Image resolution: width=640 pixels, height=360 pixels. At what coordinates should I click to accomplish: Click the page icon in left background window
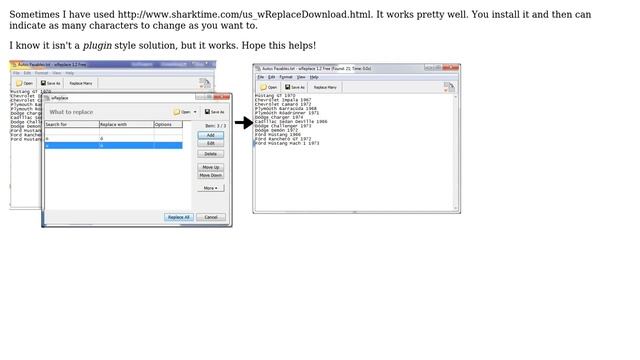[204, 83]
